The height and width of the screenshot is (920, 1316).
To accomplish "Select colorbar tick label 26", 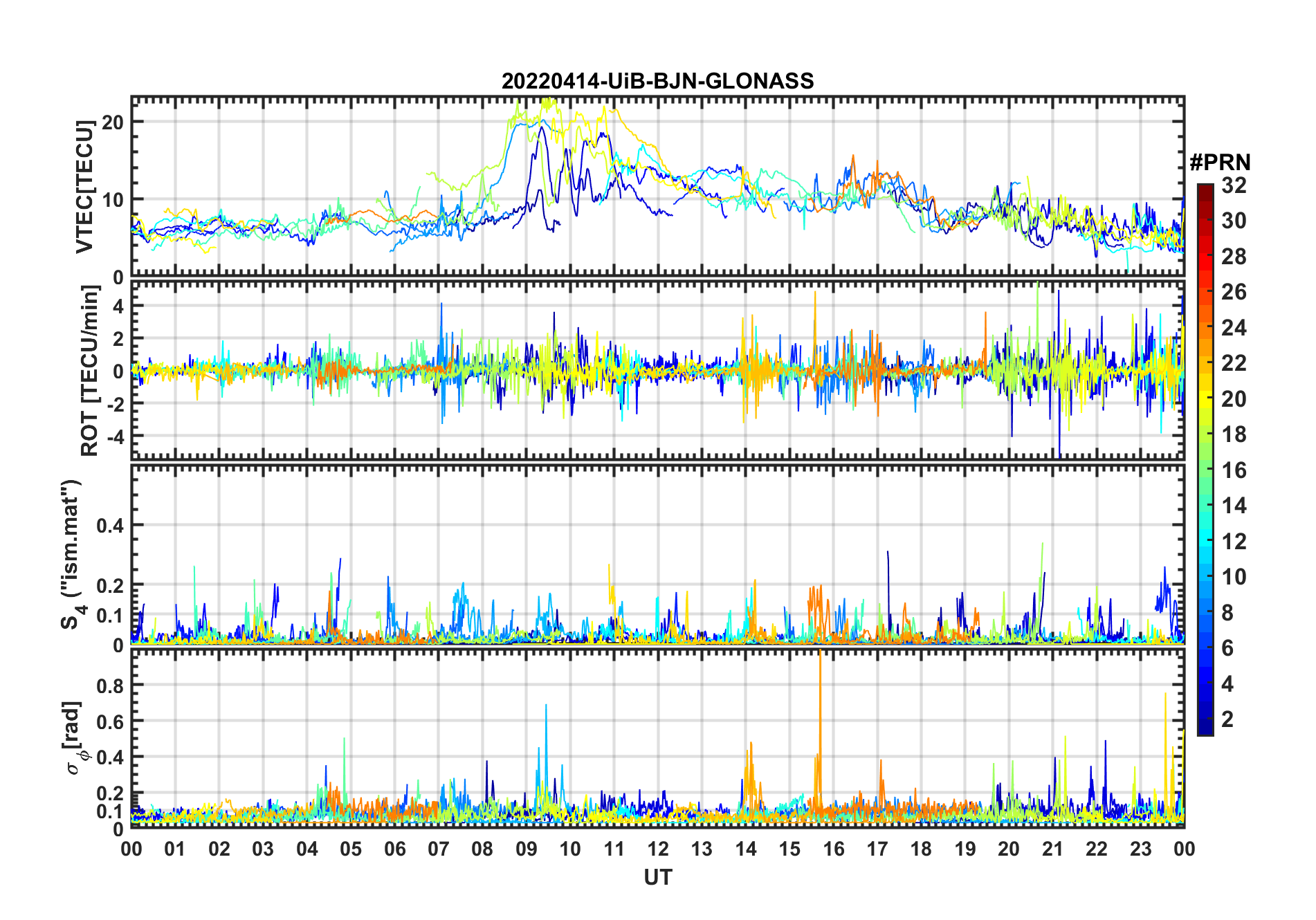I will click(x=1234, y=292).
